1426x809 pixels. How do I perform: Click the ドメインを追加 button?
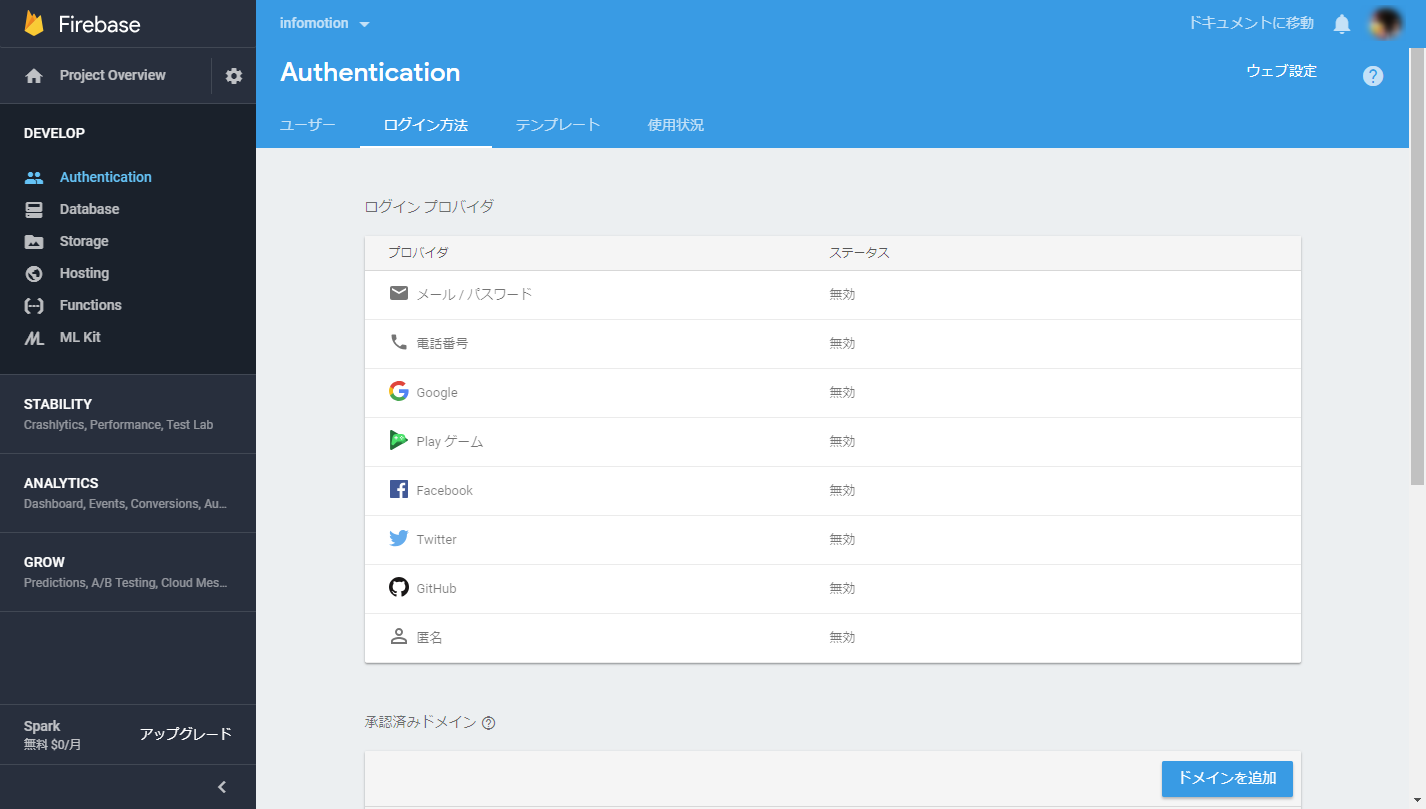pyautogui.click(x=1226, y=779)
